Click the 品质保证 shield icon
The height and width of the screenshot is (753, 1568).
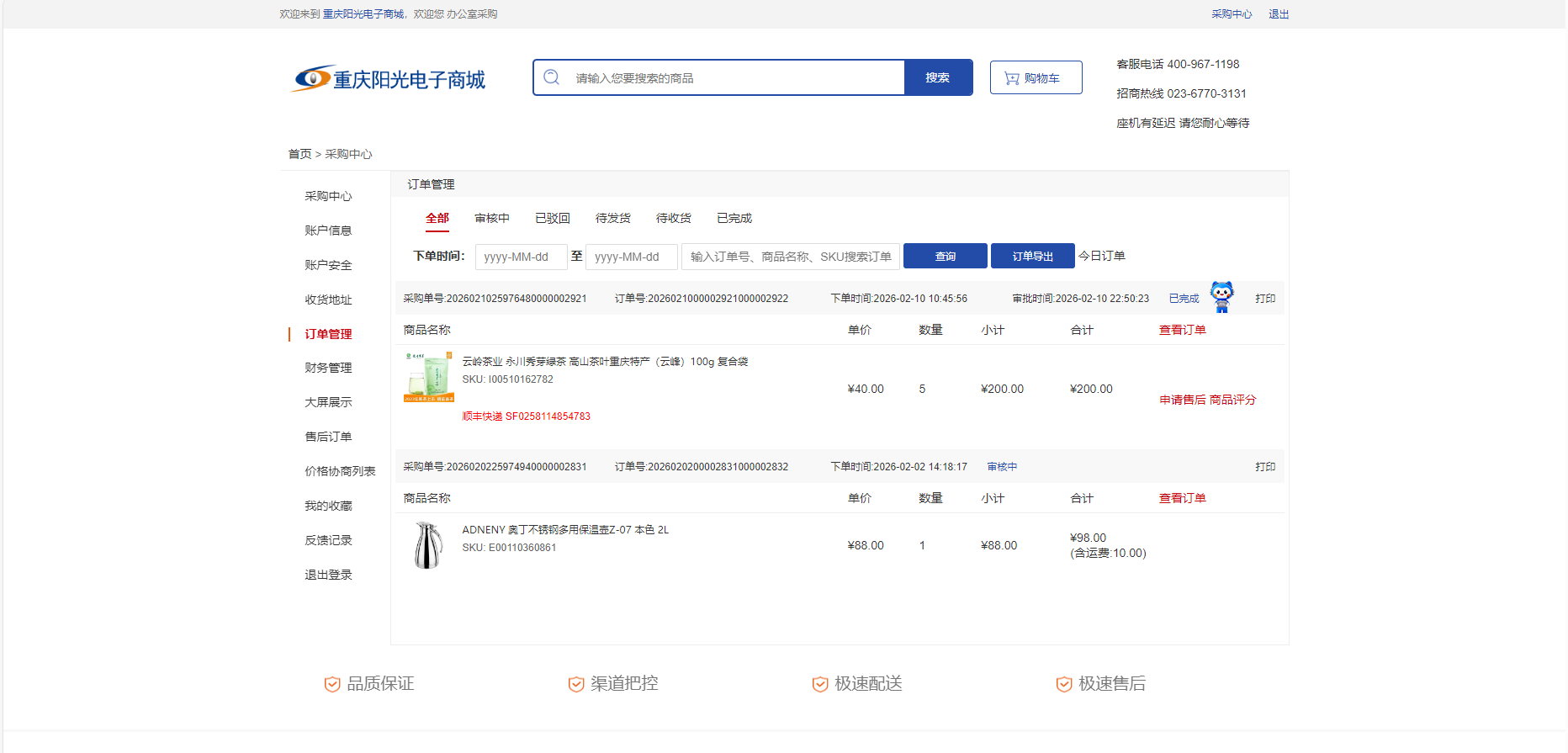(x=332, y=684)
